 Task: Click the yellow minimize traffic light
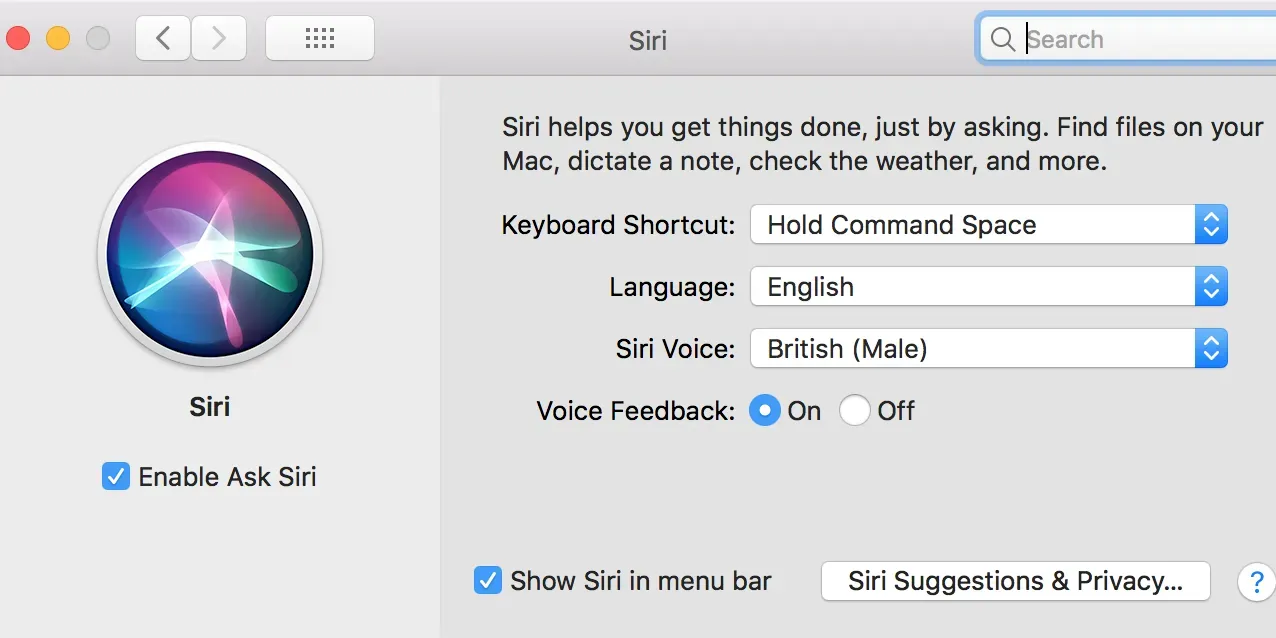click(x=58, y=38)
